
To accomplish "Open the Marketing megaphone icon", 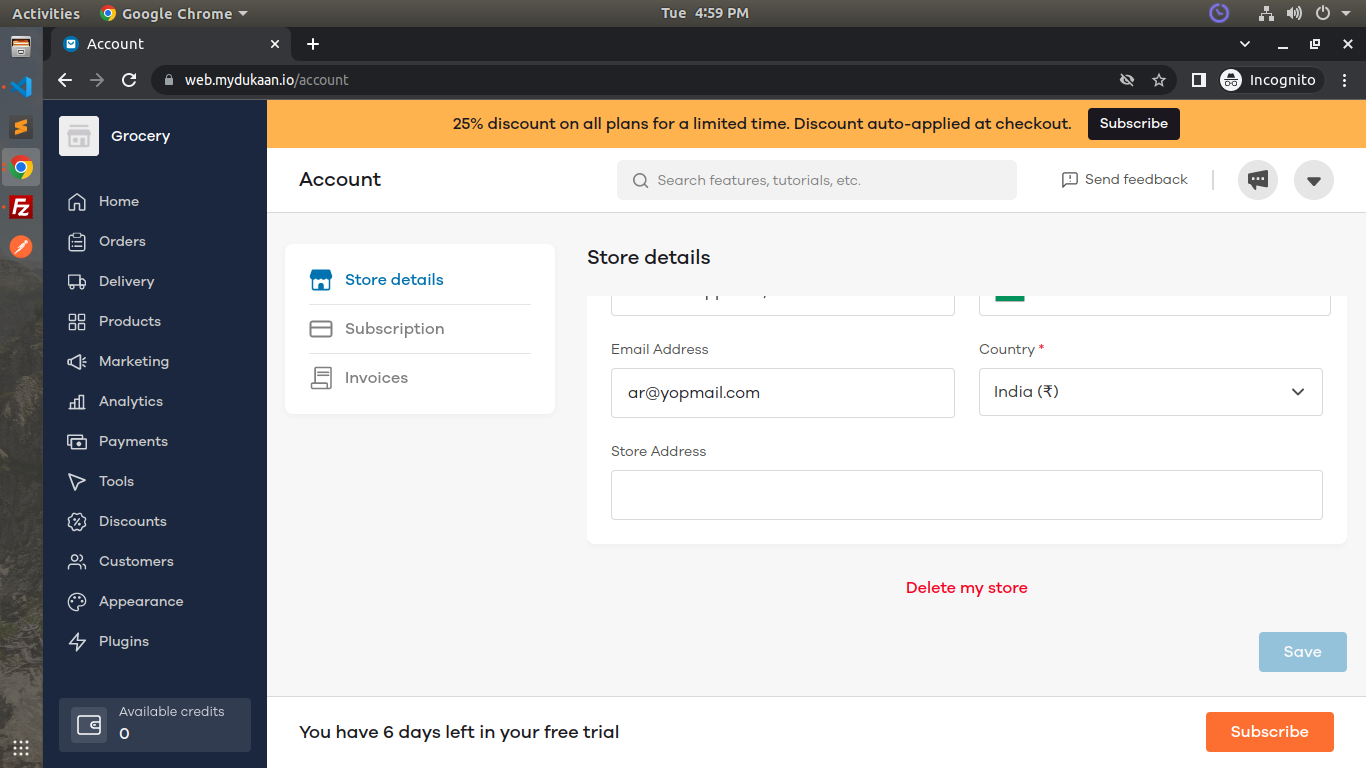I will [x=77, y=362].
